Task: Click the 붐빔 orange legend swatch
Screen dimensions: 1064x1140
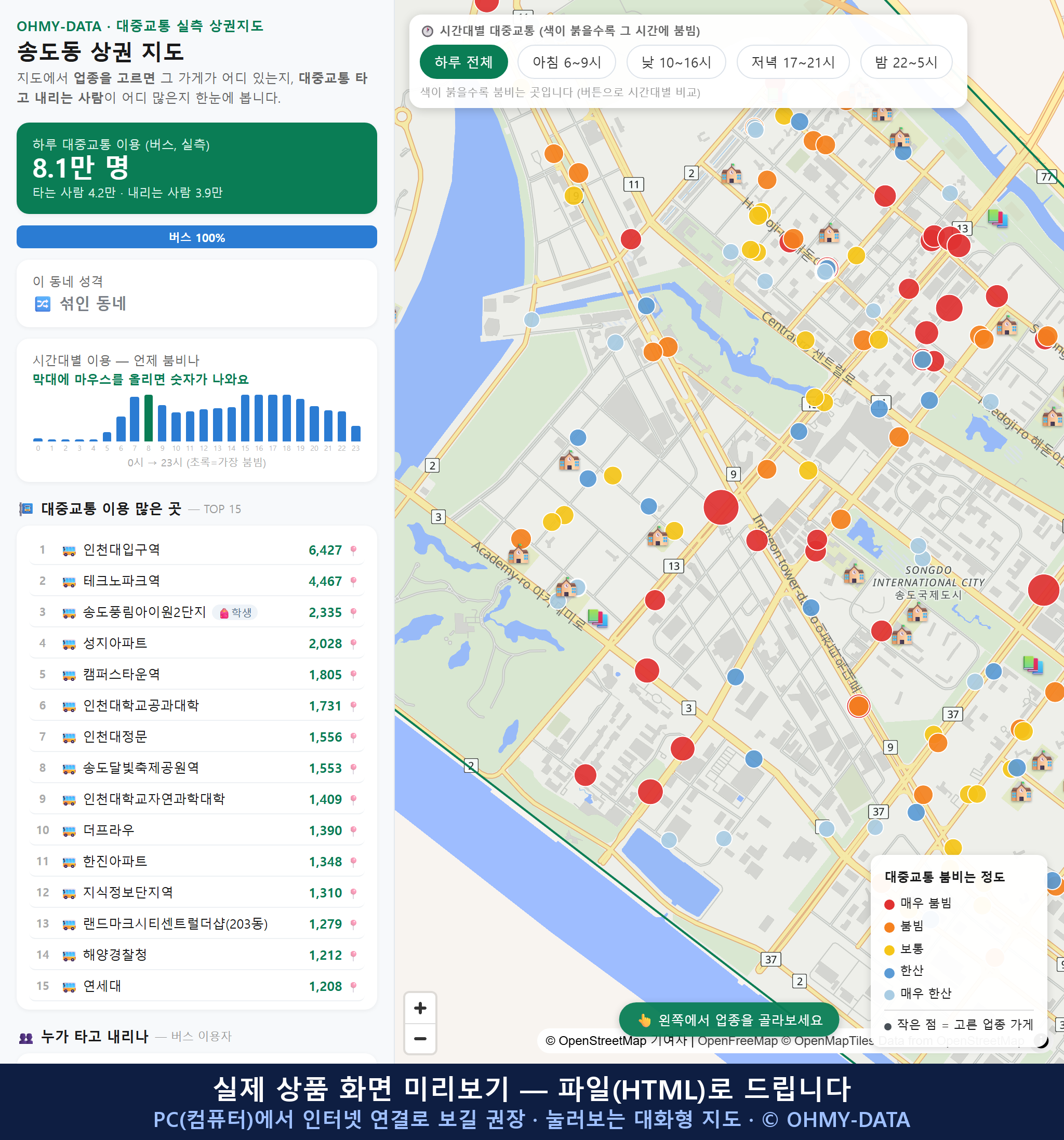Action: coord(889,927)
